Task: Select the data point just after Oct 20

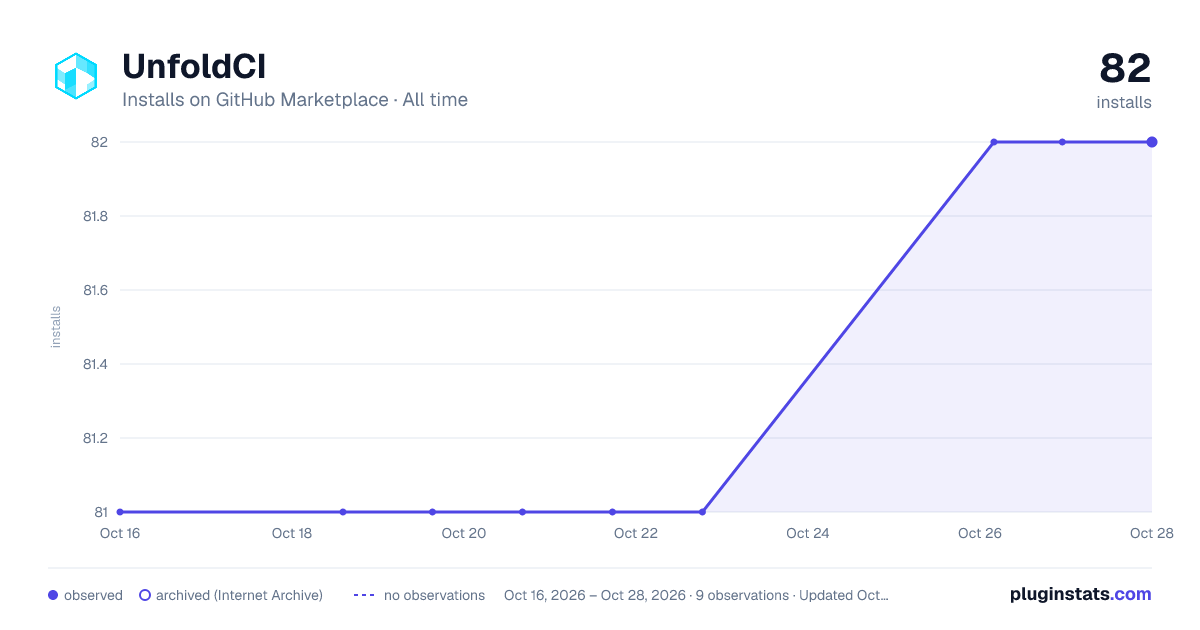Action: (x=522, y=512)
